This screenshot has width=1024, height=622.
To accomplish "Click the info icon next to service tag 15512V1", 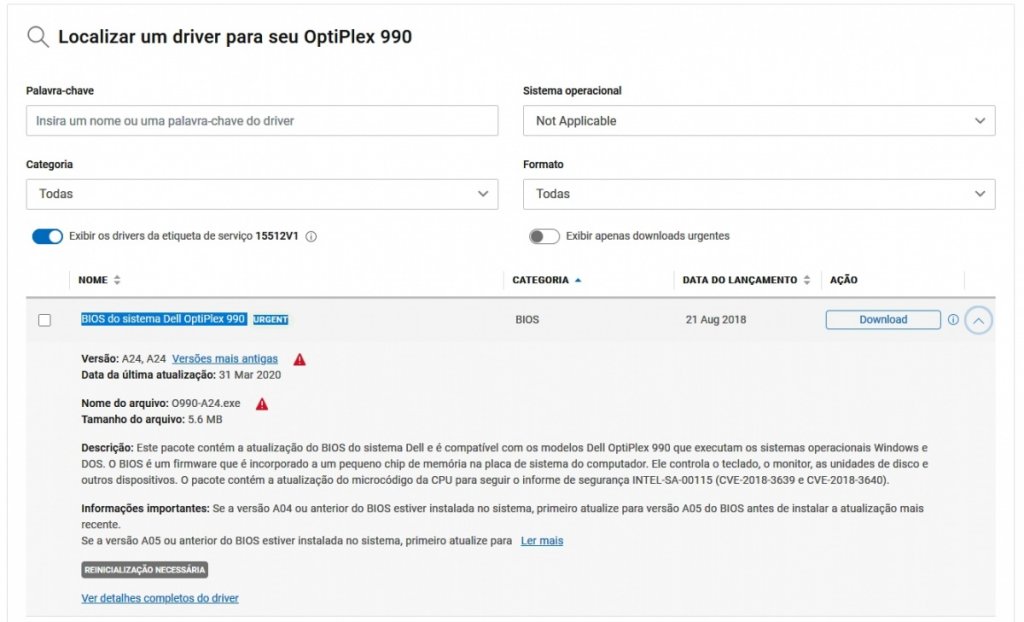I will [x=312, y=237].
